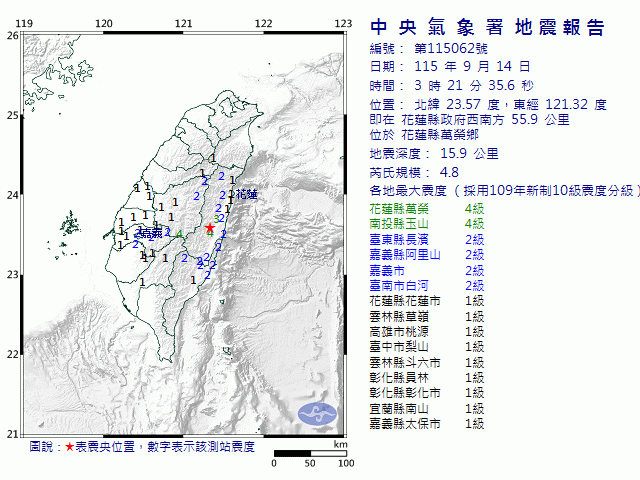The width and height of the screenshot is (640, 480).
Task: Click the 花蓮 city label on map
Action: pyautogui.click(x=247, y=194)
